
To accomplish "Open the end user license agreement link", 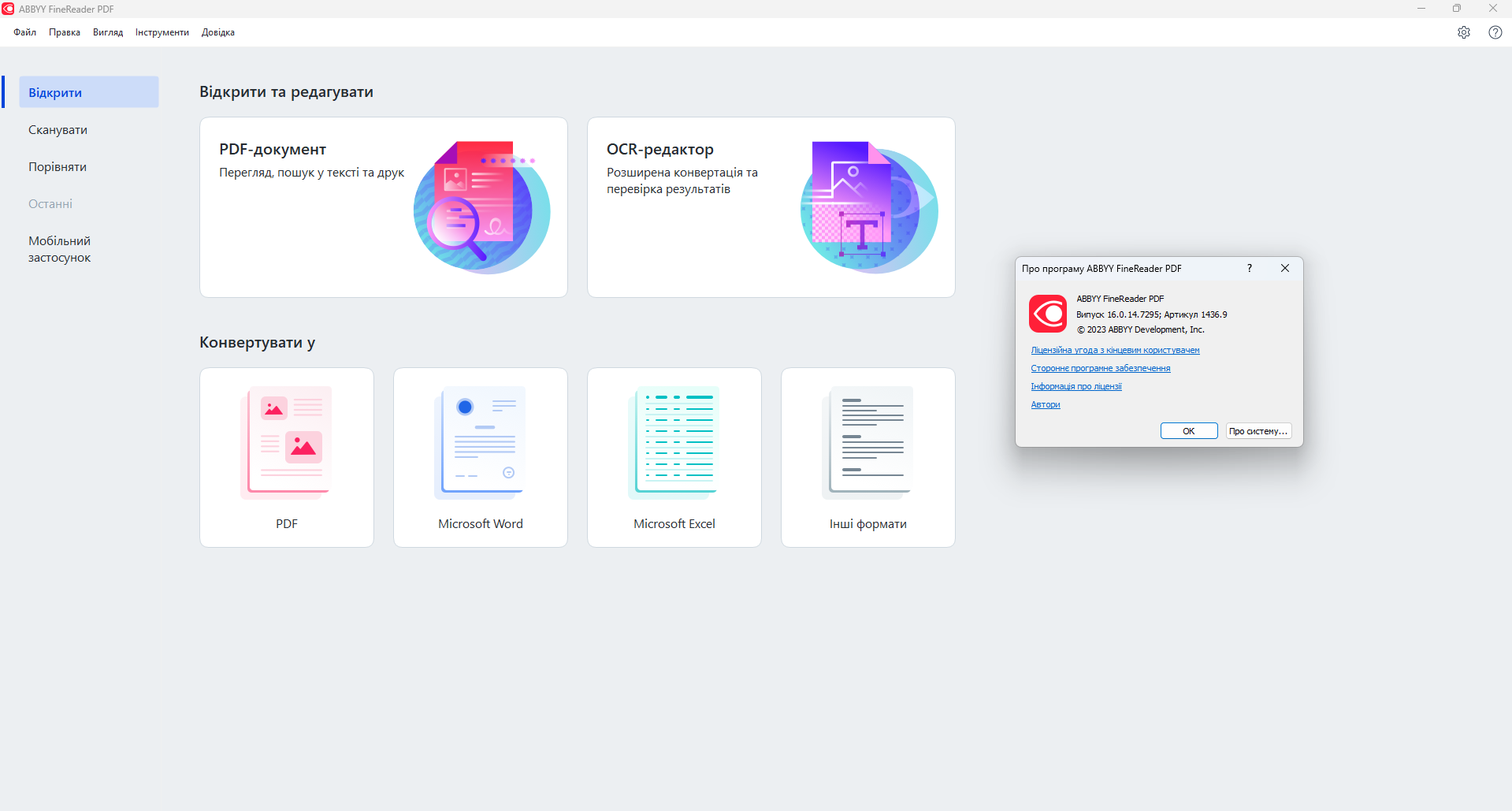I will pos(1115,350).
